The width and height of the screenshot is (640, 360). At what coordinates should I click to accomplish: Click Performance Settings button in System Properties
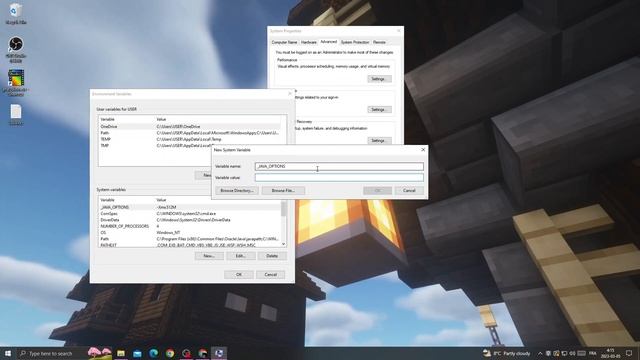[379, 79]
